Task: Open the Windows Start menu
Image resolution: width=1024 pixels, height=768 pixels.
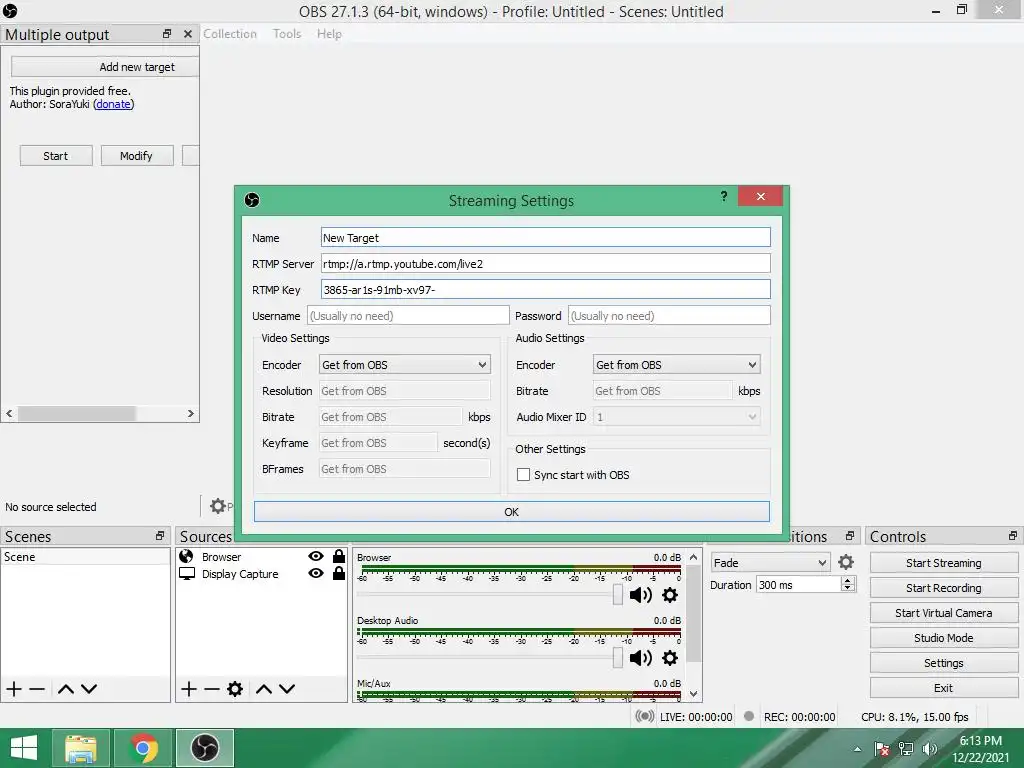Action: tap(24, 748)
